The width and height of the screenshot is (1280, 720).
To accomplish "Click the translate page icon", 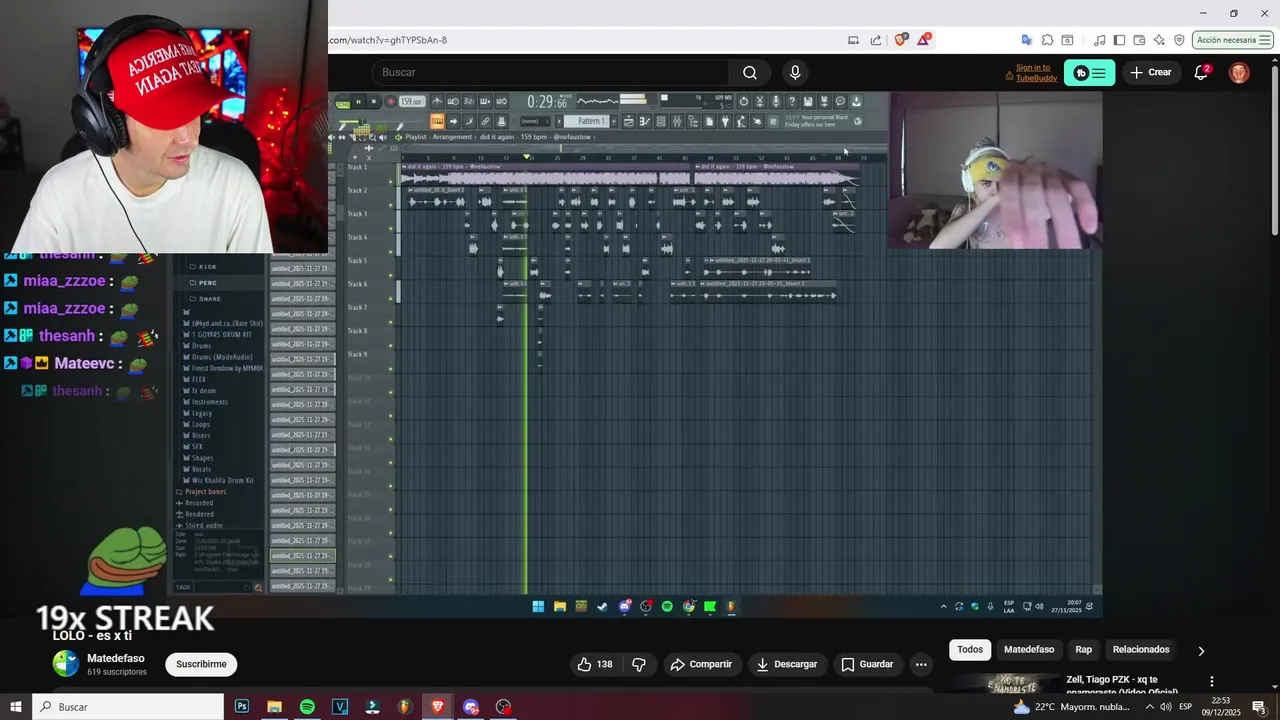I will (x=1026, y=40).
